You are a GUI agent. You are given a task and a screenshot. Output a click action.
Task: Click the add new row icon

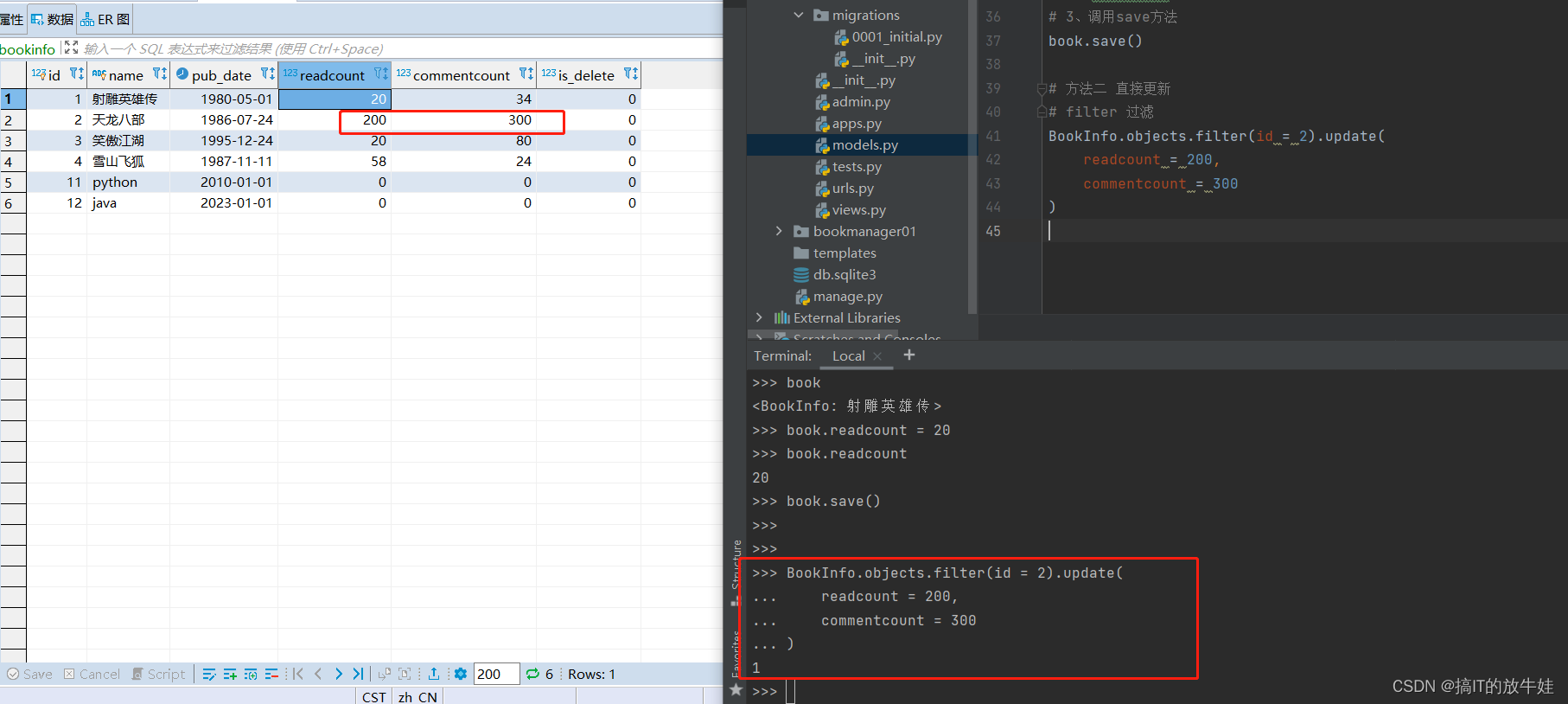pyautogui.click(x=230, y=674)
